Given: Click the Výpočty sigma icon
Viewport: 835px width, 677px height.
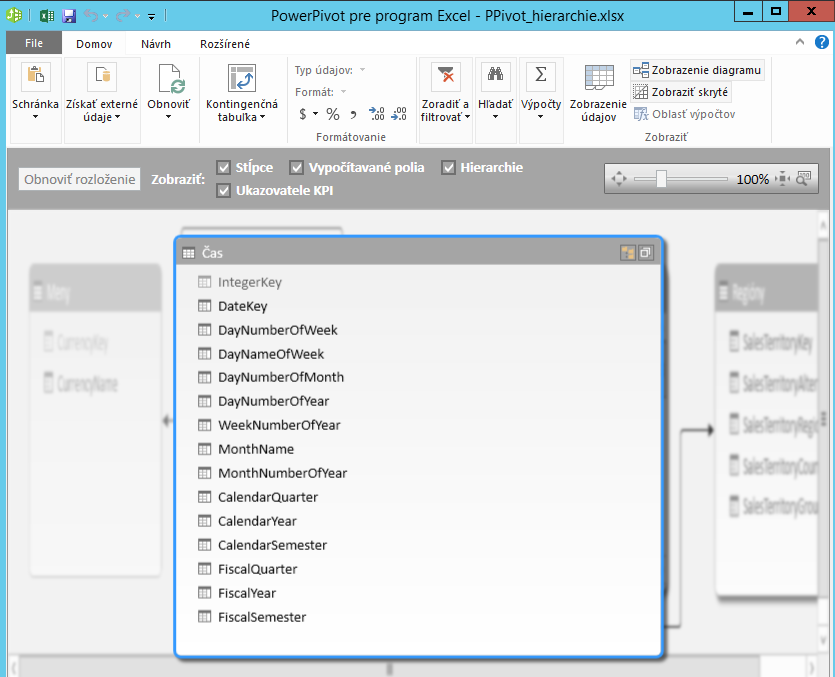Looking at the screenshot, I should click(541, 77).
